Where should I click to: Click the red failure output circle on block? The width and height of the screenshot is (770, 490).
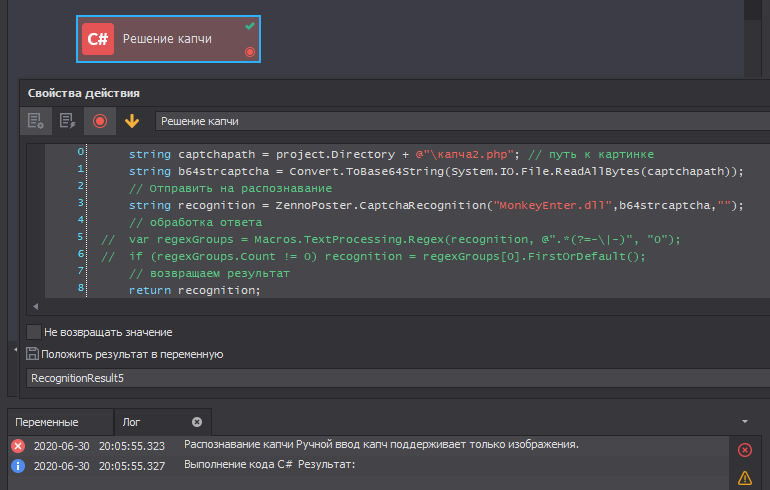point(250,52)
